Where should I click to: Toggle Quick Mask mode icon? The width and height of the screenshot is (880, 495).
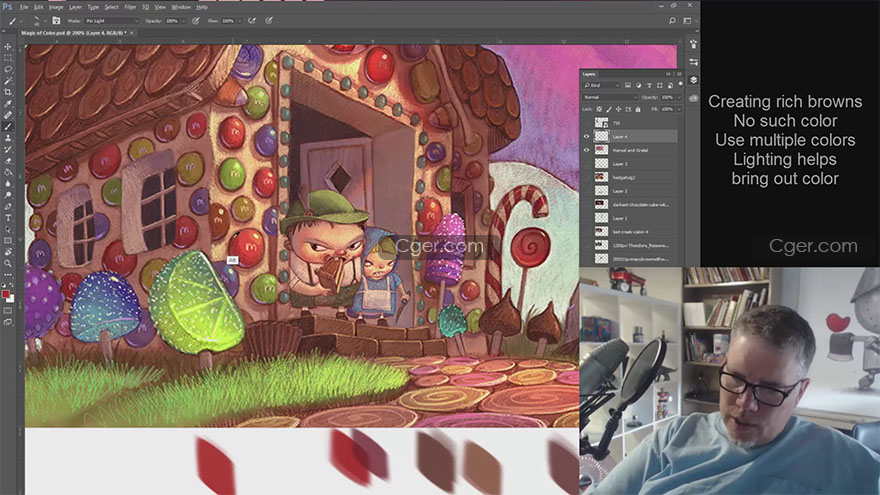8,310
